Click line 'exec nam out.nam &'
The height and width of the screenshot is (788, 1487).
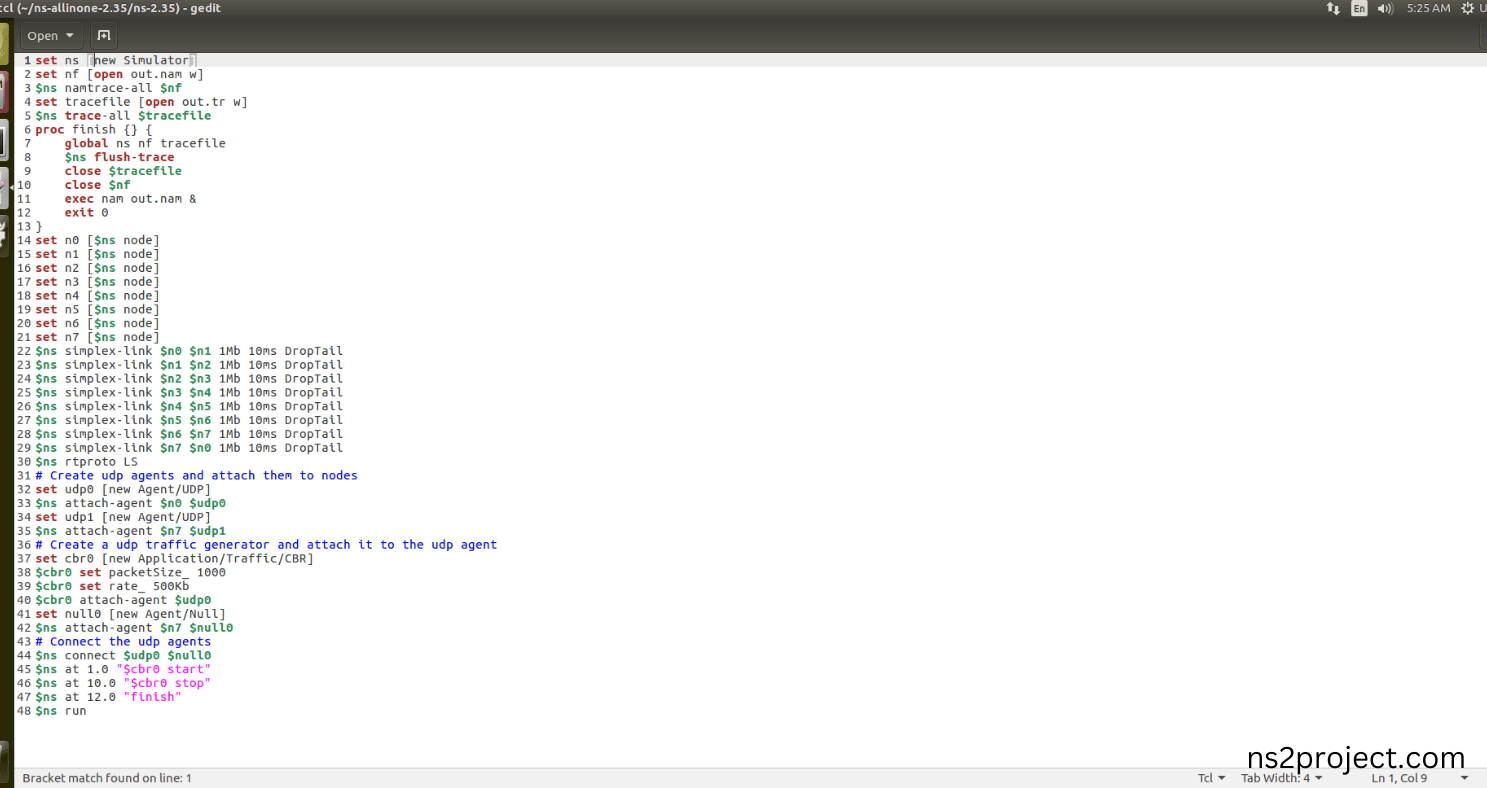pyautogui.click(x=130, y=199)
